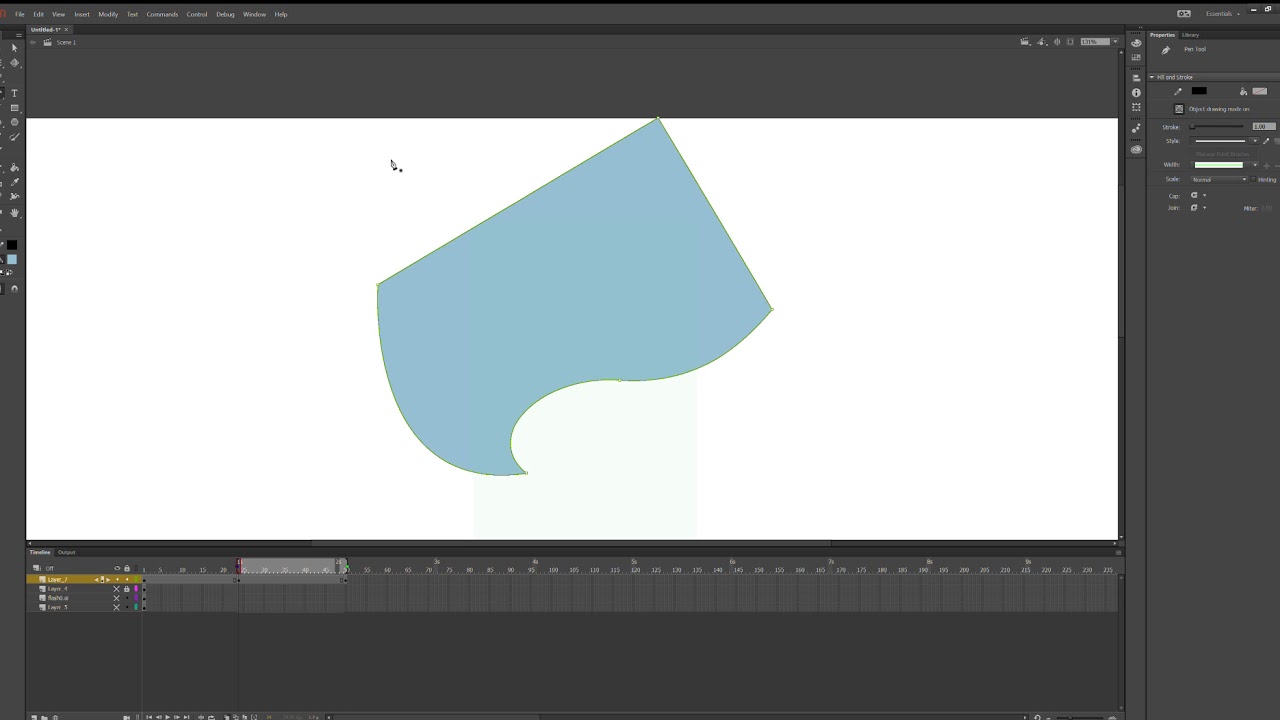Image resolution: width=1280 pixels, height=720 pixels.
Task: Select the PolyStar polygon tool
Action: pyautogui.click(x=14, y=121)
